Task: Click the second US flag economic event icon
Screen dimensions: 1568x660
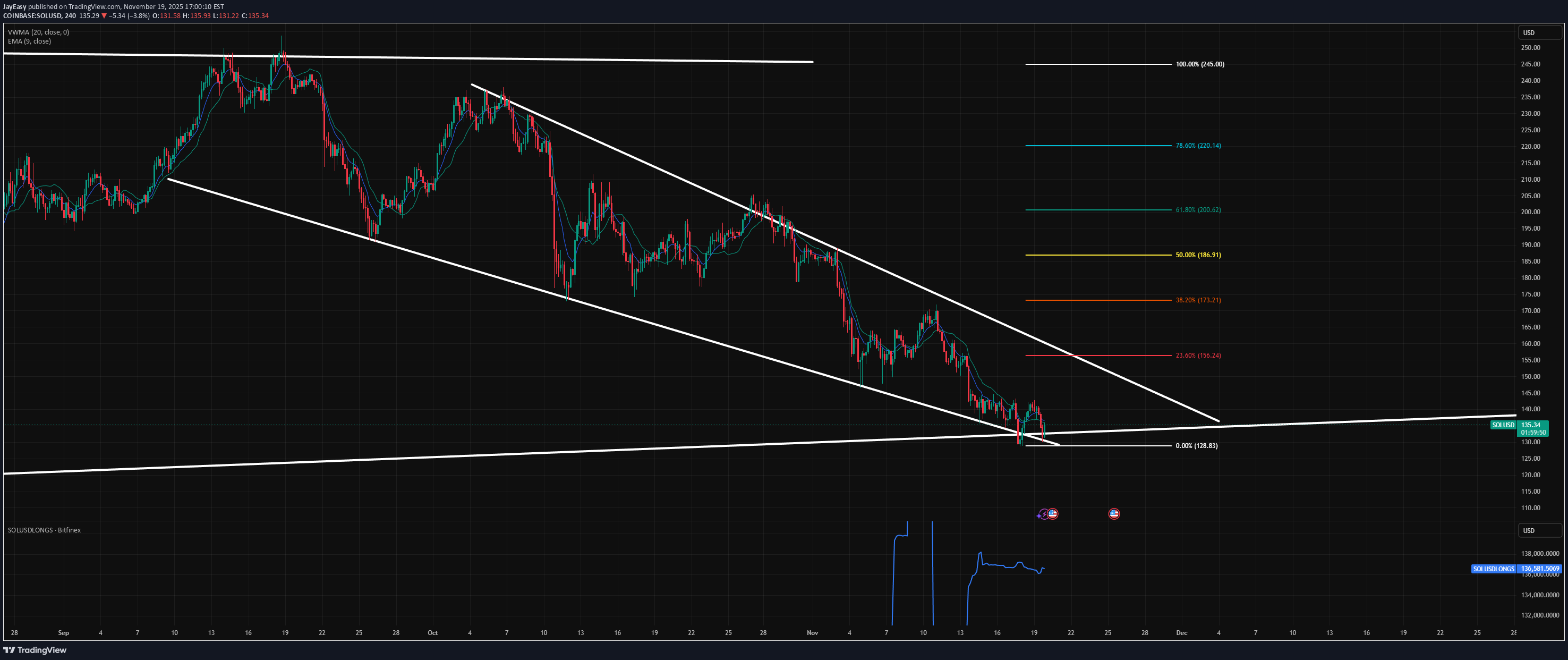Action: click(x=1114, y=514)
